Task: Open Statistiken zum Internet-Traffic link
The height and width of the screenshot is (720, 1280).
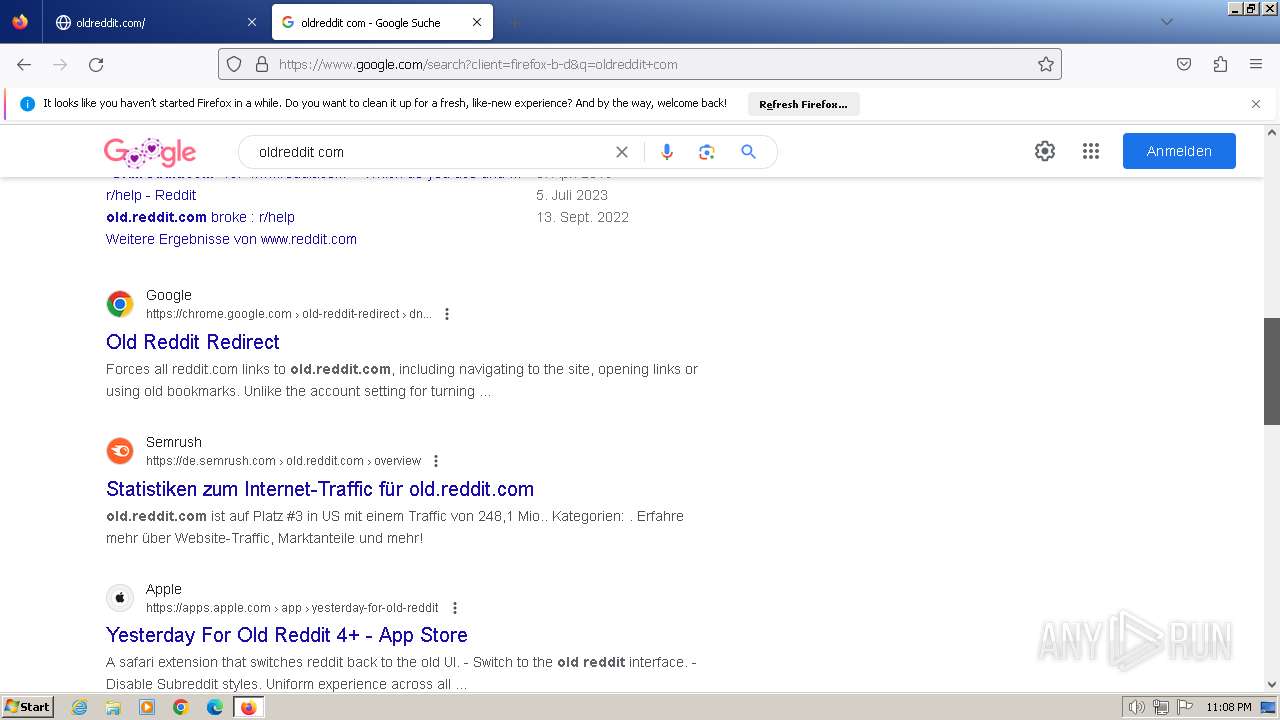Action: coord(320,489)
